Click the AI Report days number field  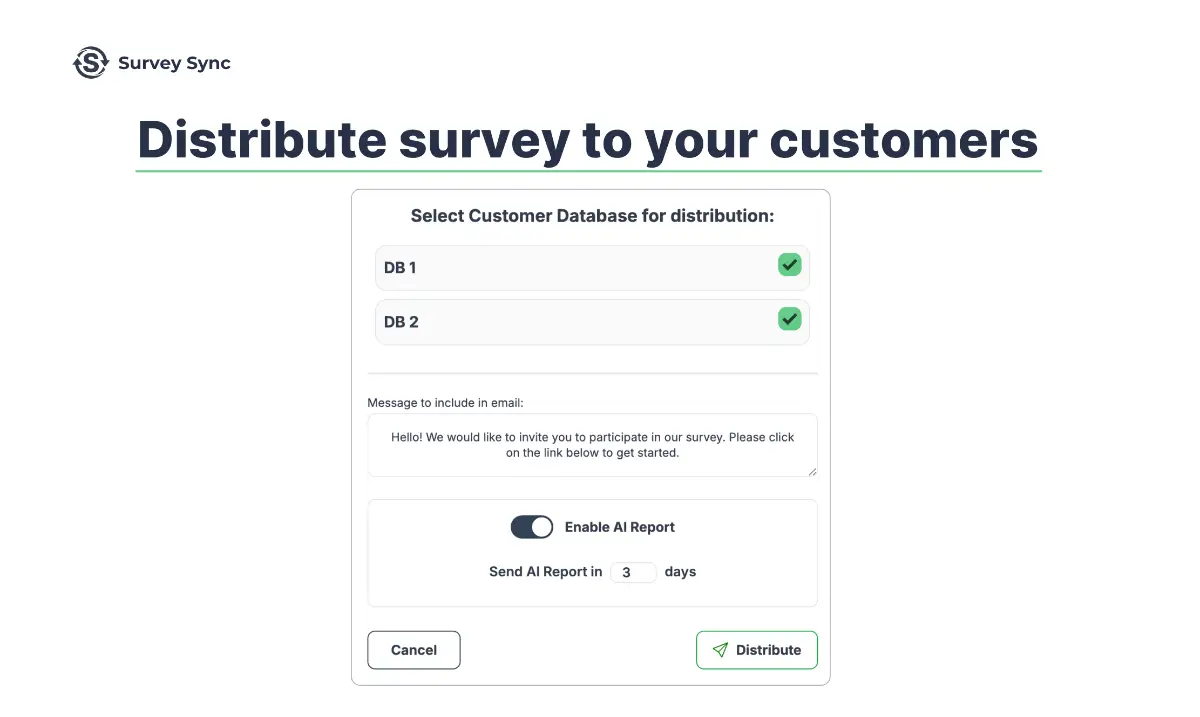634,571
